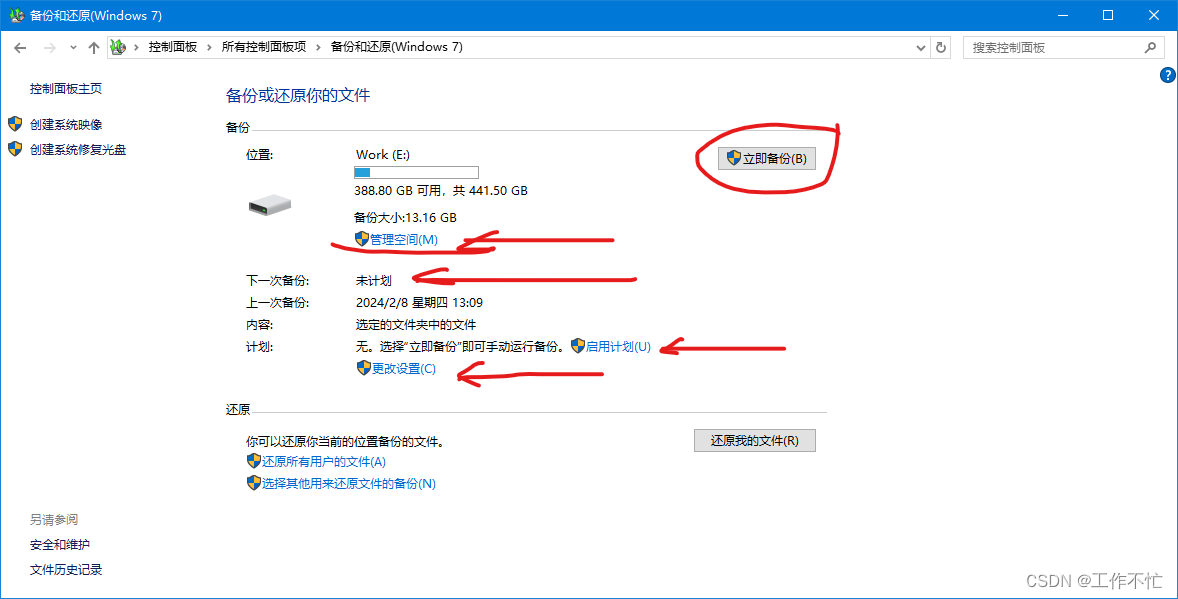Click shield icon beside 管理空间(M)
This screenshot has width=1178, height=599.
362,239
